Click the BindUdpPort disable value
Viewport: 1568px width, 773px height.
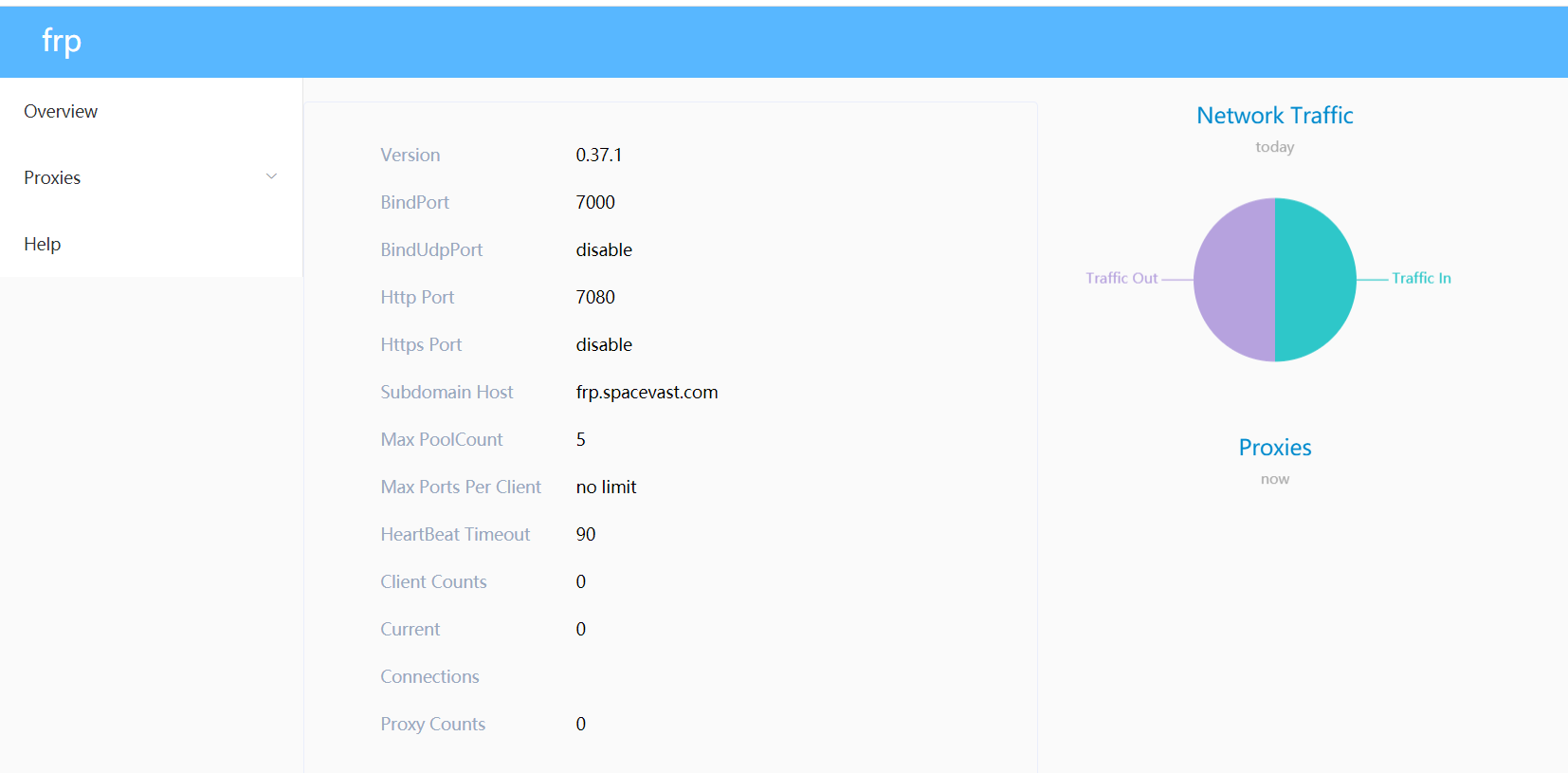point(604,249)
